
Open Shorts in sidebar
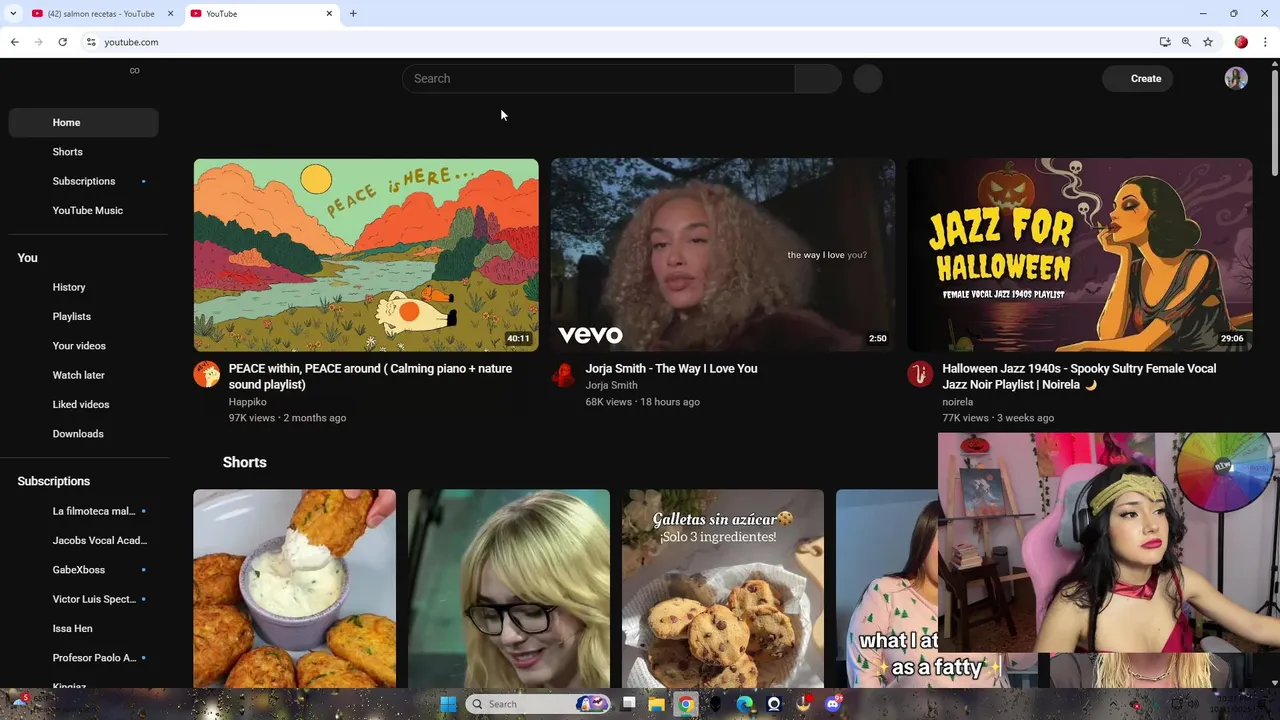pos(83,152)
